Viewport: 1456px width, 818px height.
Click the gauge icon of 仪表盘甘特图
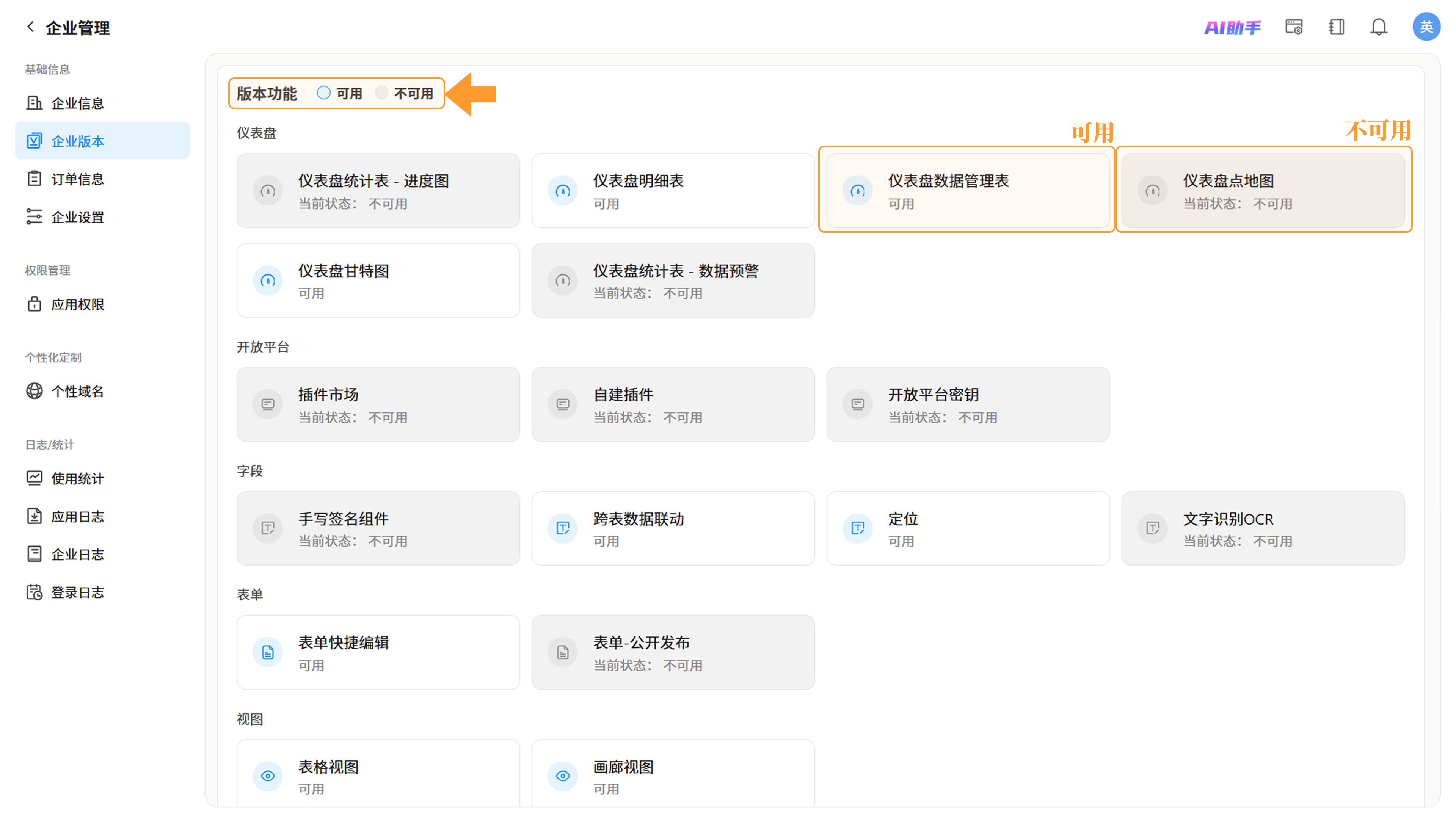click(268, 281)
